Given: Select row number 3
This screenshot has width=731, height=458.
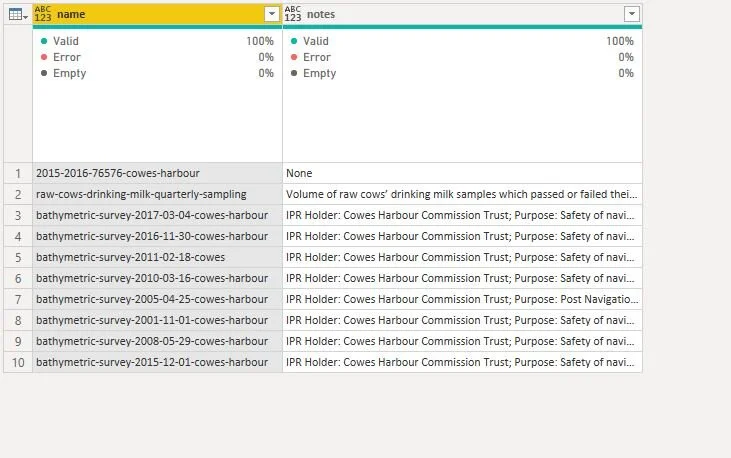Looking at the screenshot, I should point(18,215).
